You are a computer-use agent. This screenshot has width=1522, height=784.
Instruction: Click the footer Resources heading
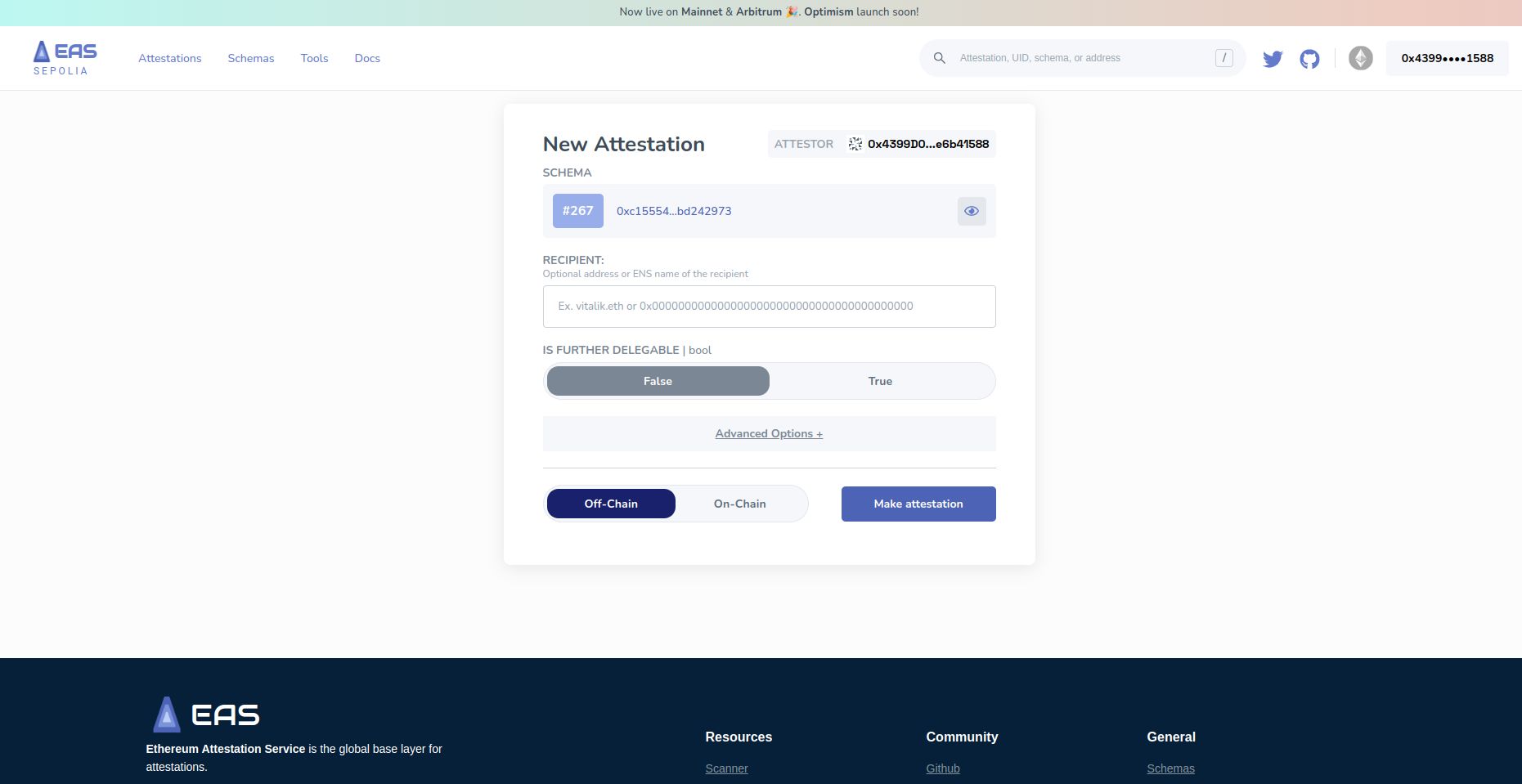pyautogui.click(x=739, y=737)
